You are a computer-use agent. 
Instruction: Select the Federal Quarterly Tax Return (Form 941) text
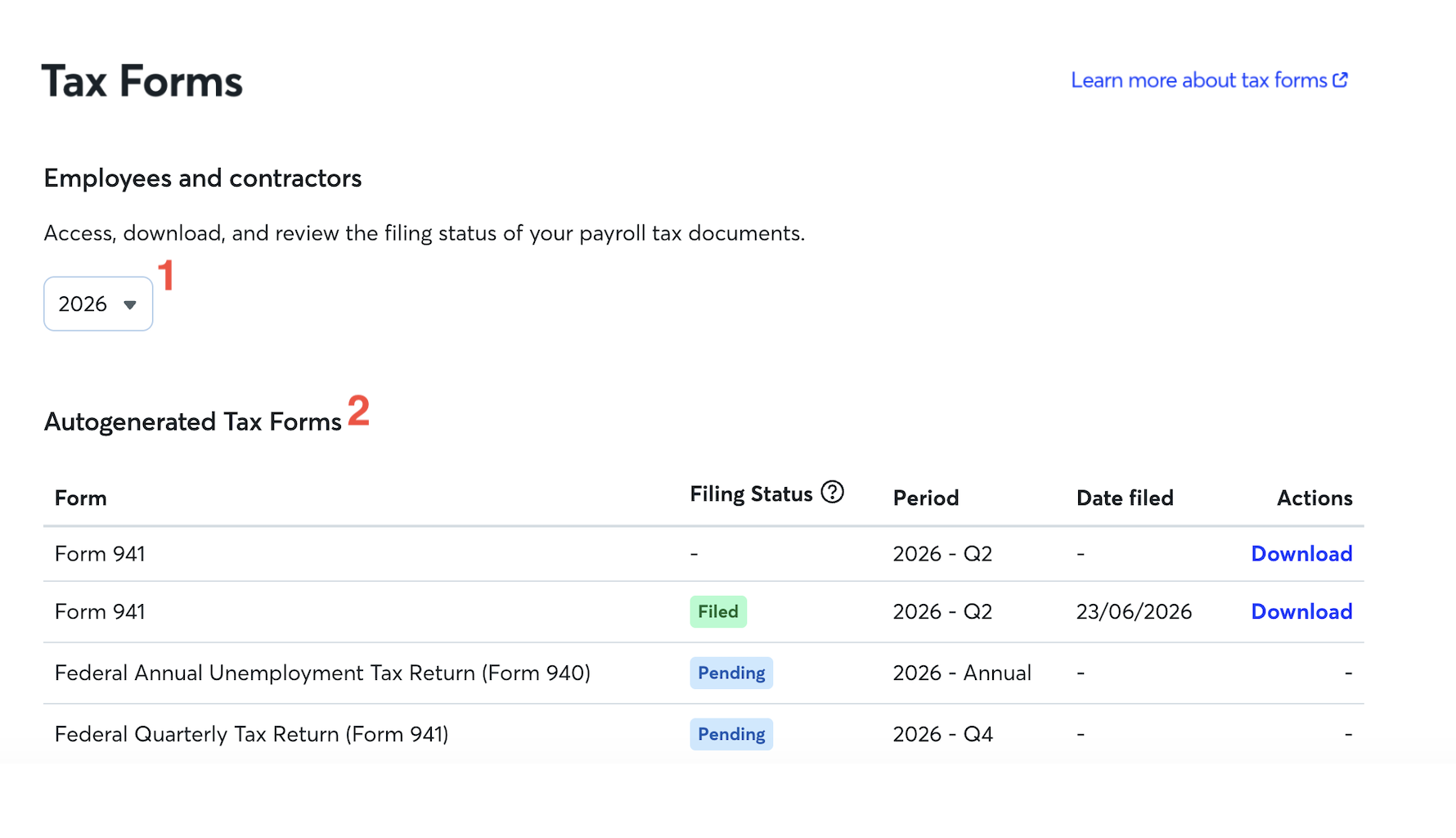click(251, 734)
